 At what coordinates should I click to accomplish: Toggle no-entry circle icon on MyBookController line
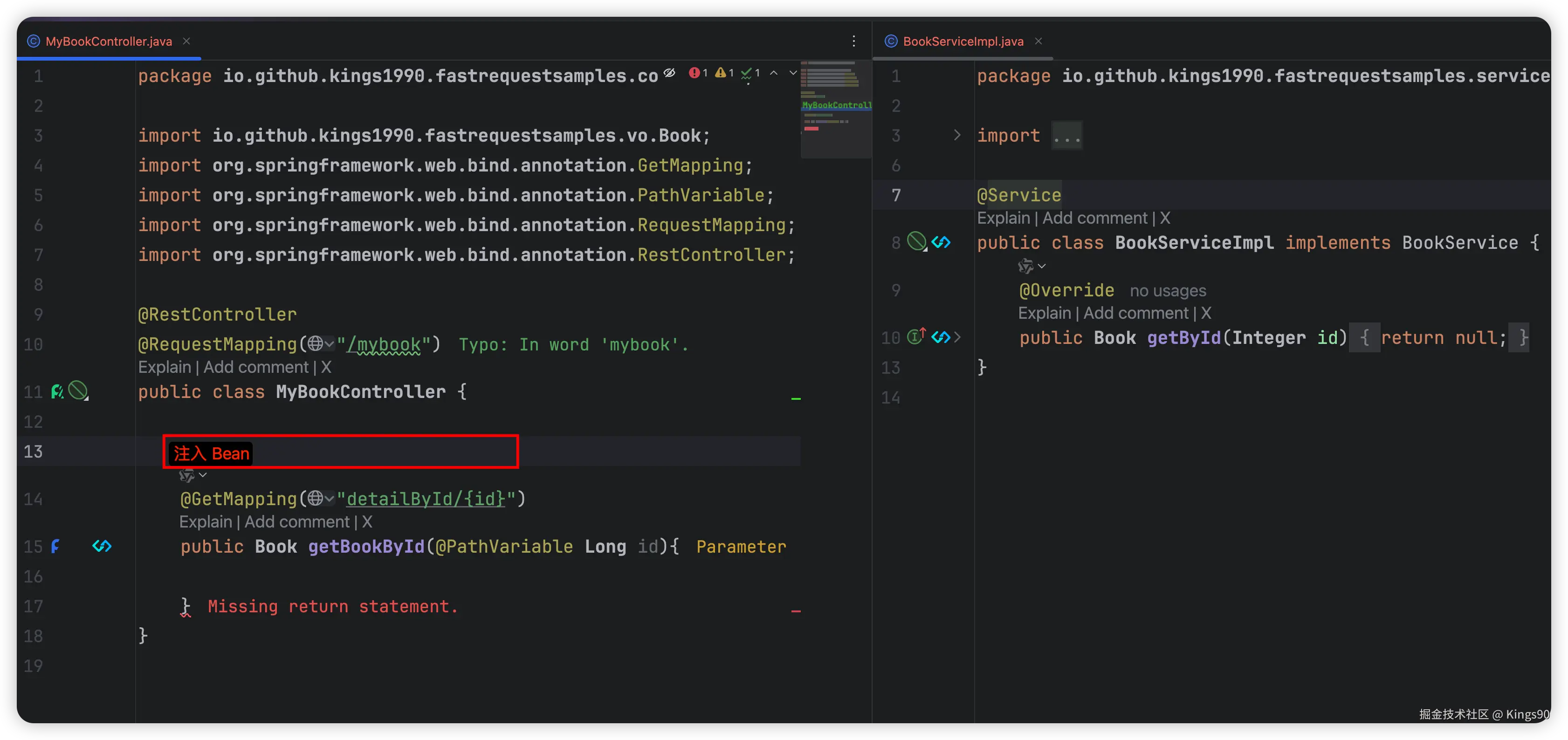[78, 390]
